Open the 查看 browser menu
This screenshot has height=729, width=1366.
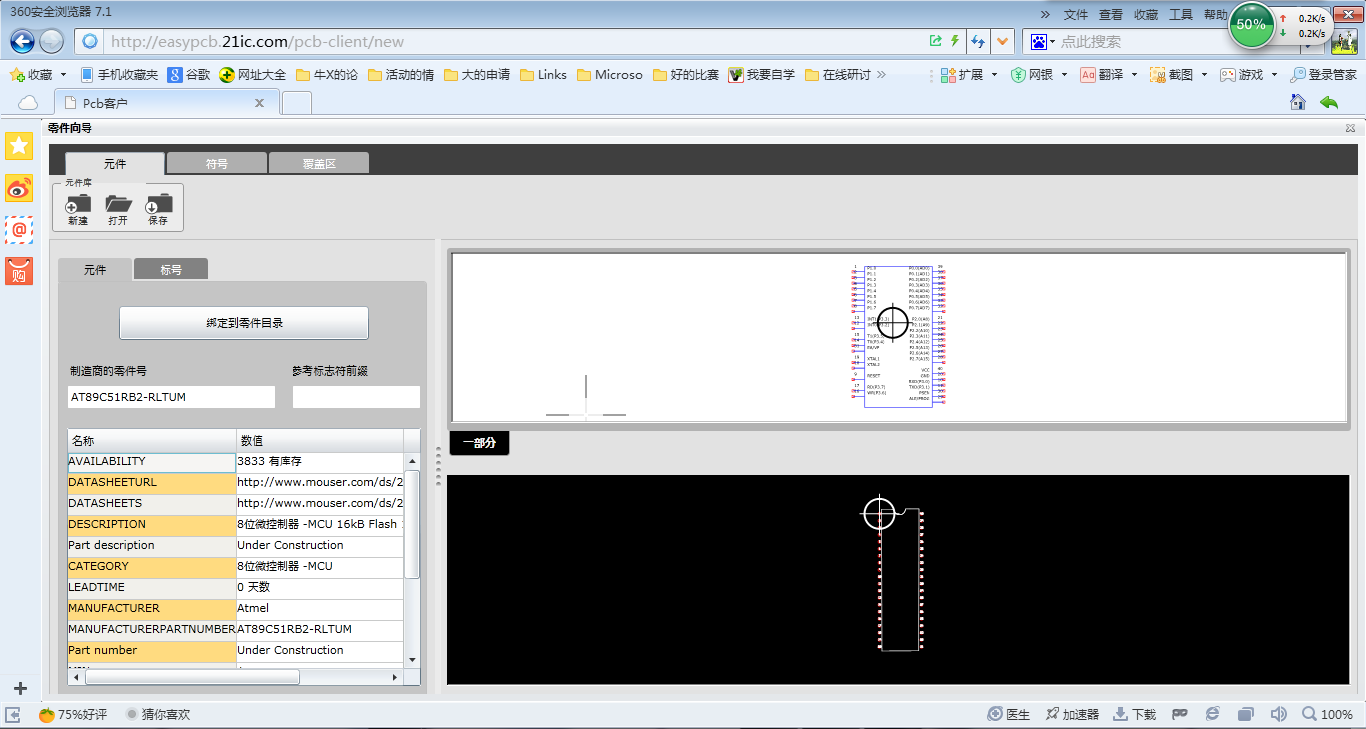coord(1111,14)
